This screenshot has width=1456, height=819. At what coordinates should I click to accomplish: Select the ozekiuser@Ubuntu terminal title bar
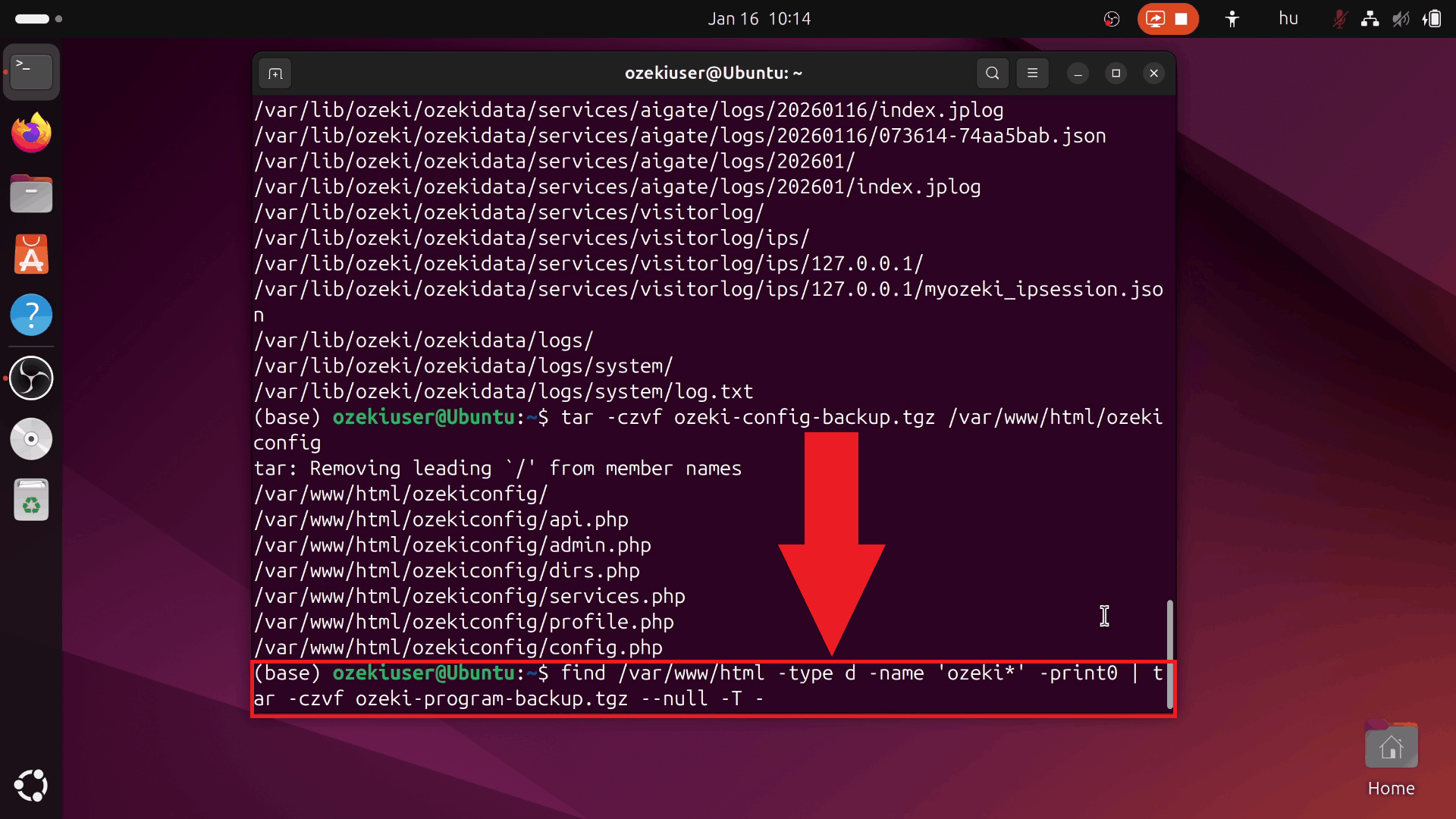coord(714,73)
